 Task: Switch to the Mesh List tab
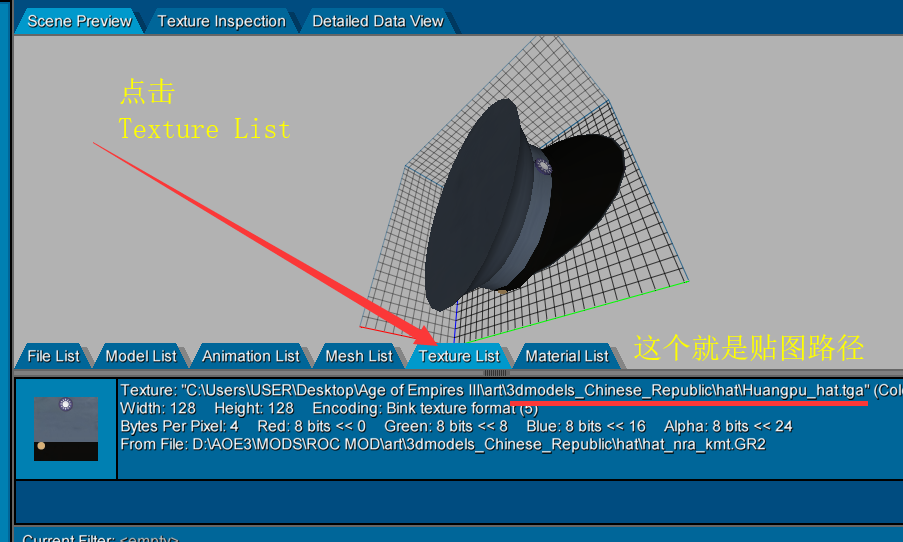(358, 356)
